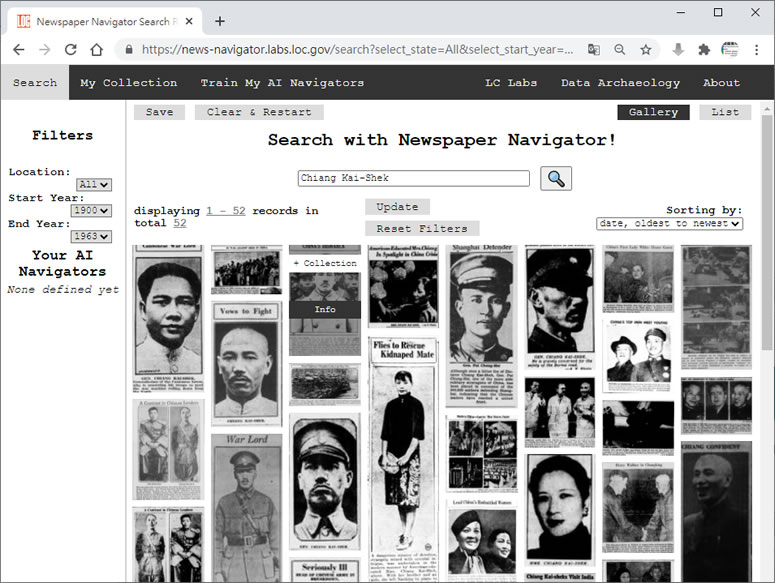775x583 pixels.
Task: Open Train My AI Navigators
Action: click(282, 83)
